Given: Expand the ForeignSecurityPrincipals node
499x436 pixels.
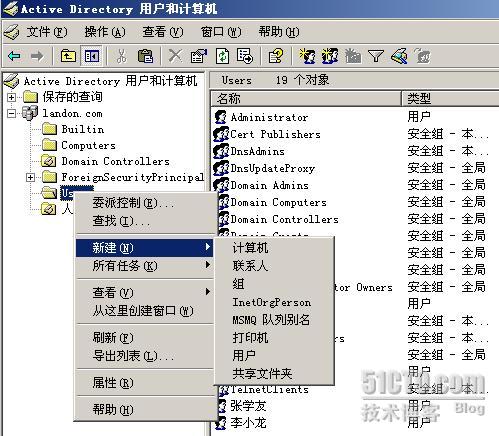Looking at the screenshot, I should tap(30, 177).
